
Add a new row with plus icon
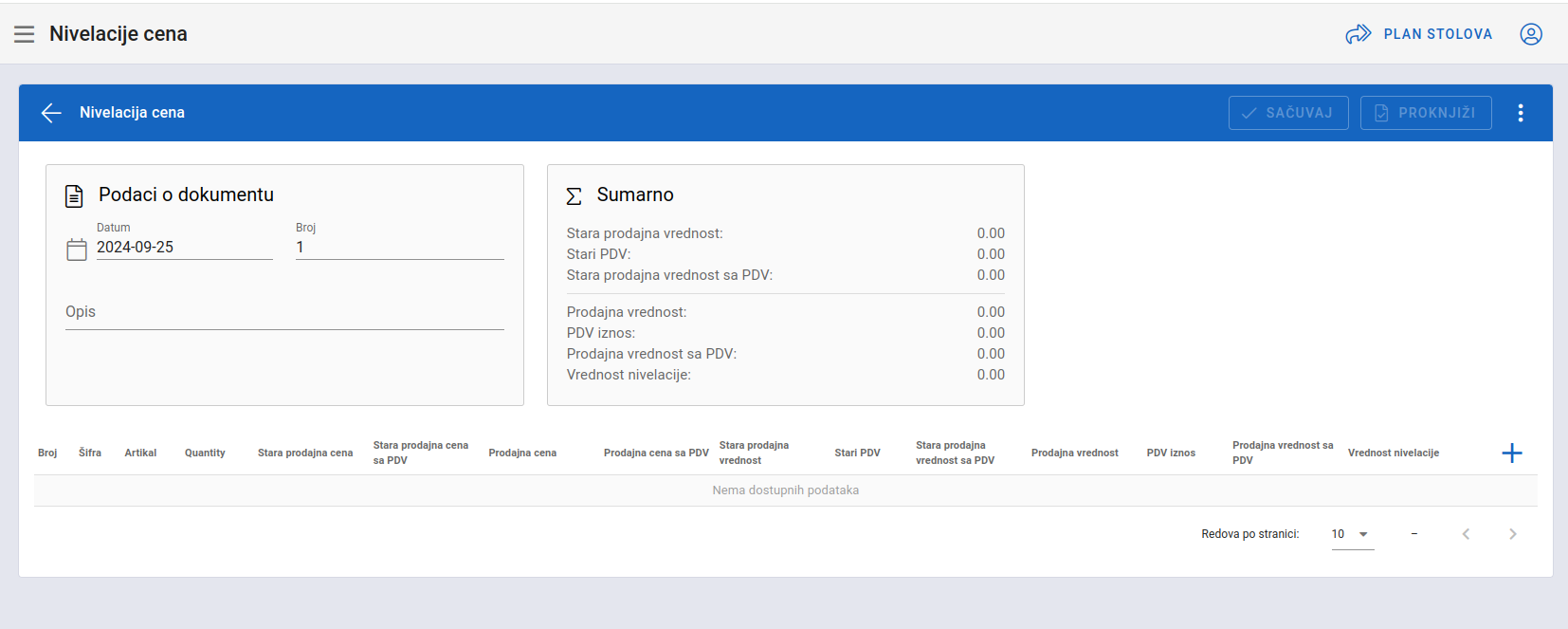1511,453
